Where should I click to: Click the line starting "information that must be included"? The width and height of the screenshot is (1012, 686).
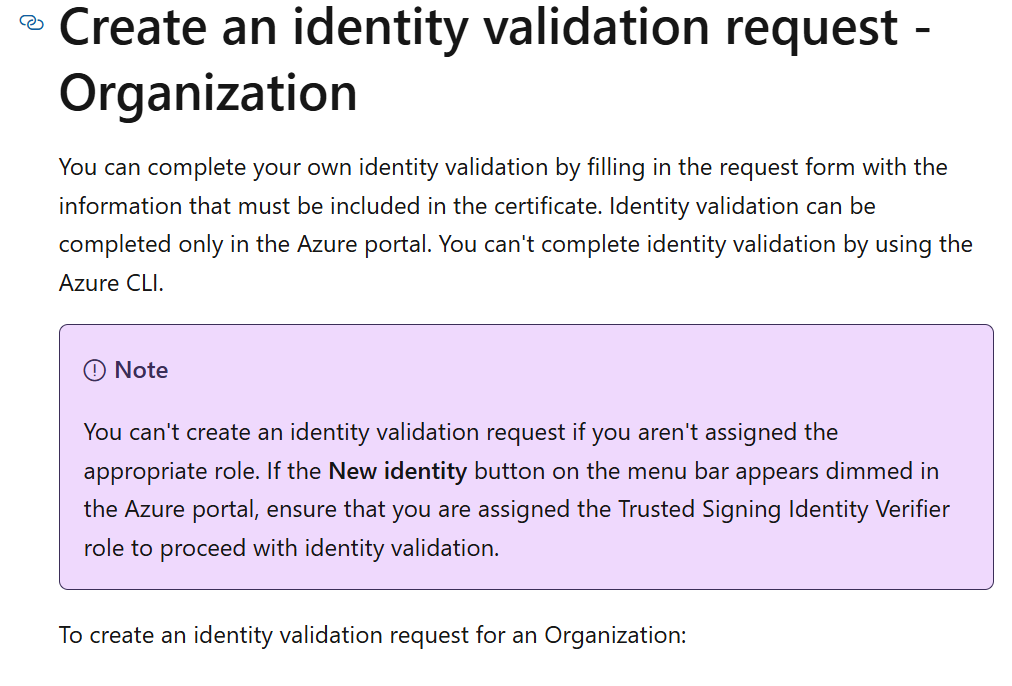(467, 206)
